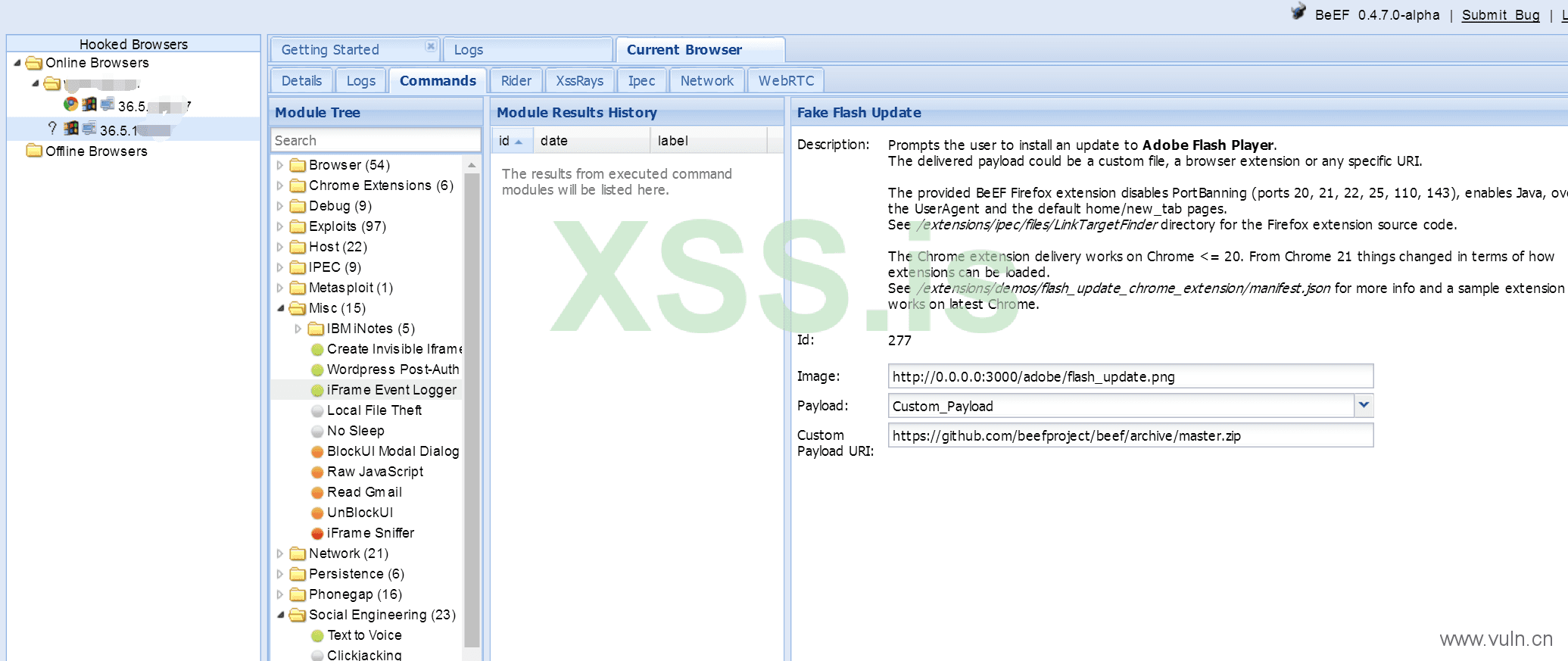Select the Local File Theft module
This screenshot has height=661, width=1568.
tap(374, 410)
